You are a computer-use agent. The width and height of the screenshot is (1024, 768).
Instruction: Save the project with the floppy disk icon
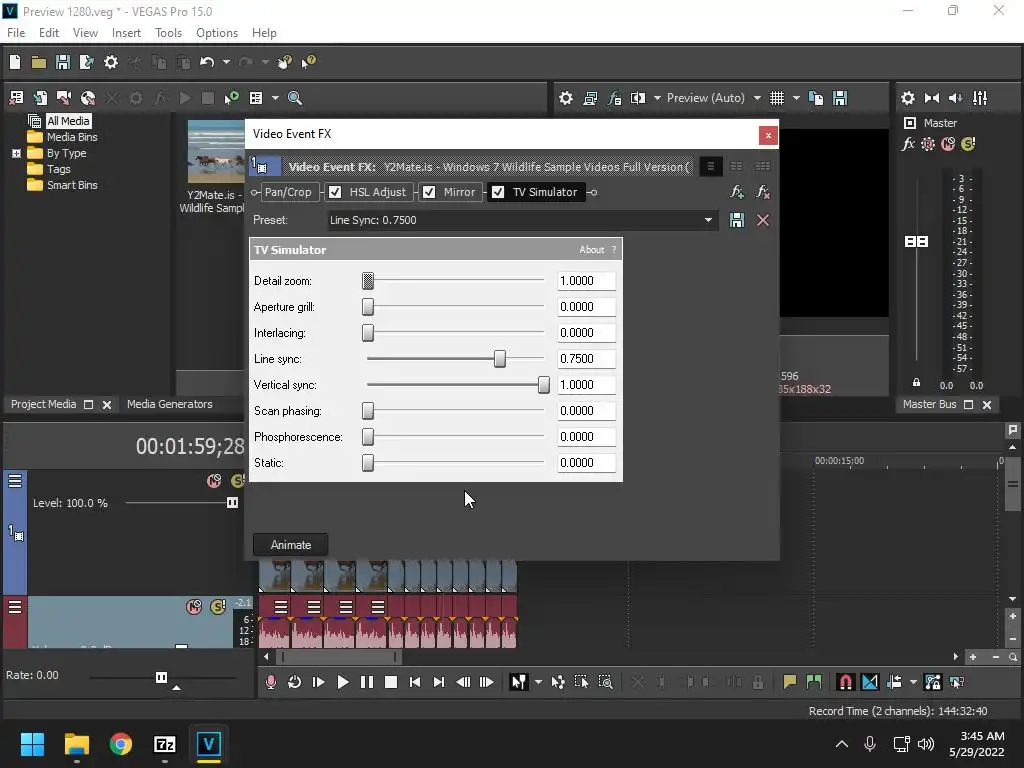point(63,62)
